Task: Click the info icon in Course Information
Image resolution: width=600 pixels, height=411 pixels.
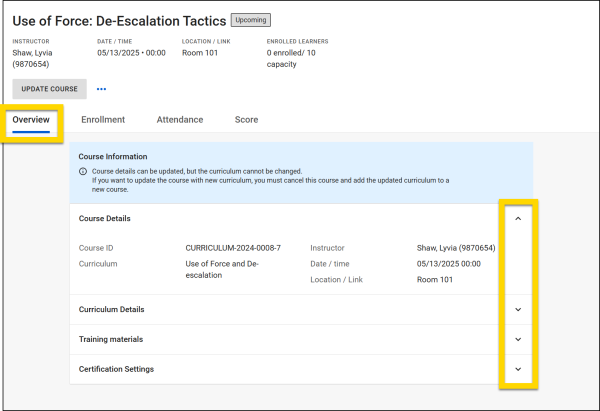Action: [83, 171]
